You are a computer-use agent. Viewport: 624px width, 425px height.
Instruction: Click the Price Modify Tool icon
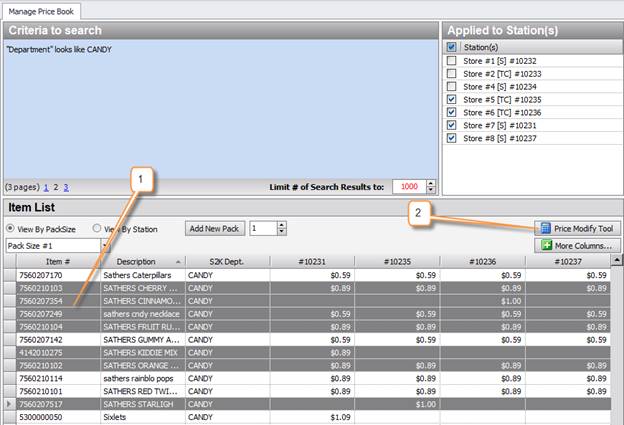(544, 228)
